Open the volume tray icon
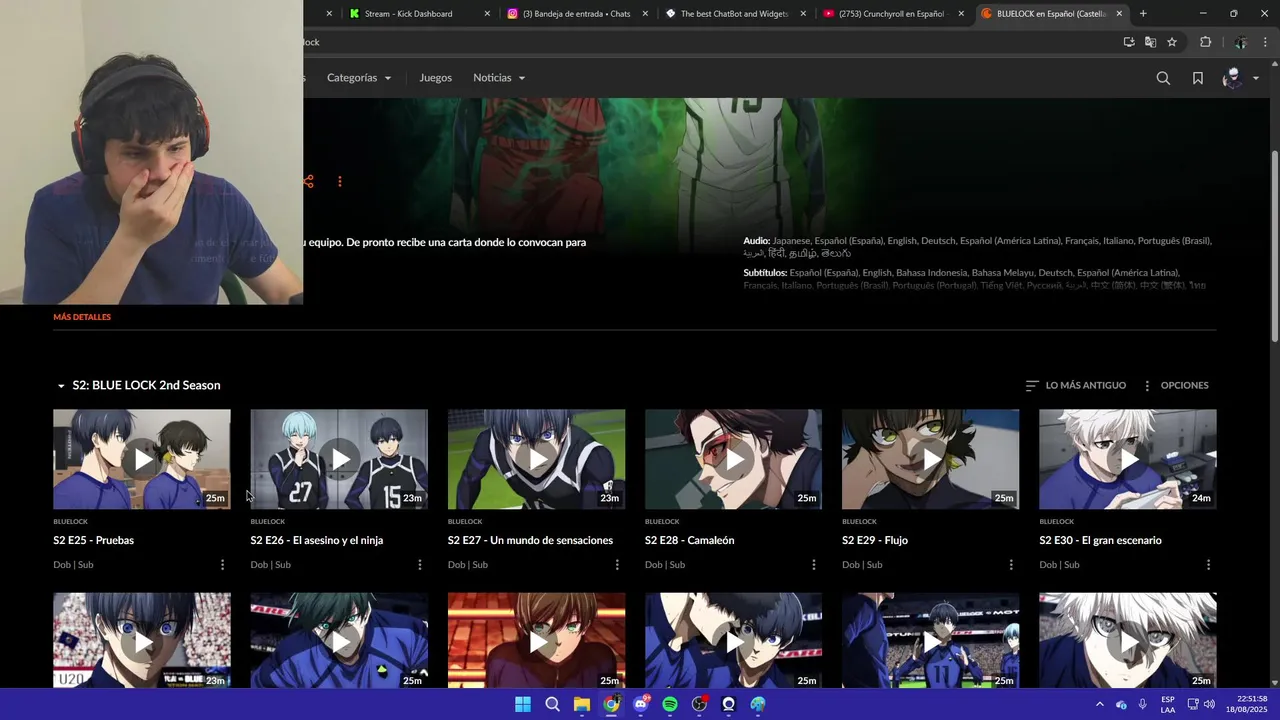The width and height of the screenshot is (1280, 720). [x=1209, y=704]
